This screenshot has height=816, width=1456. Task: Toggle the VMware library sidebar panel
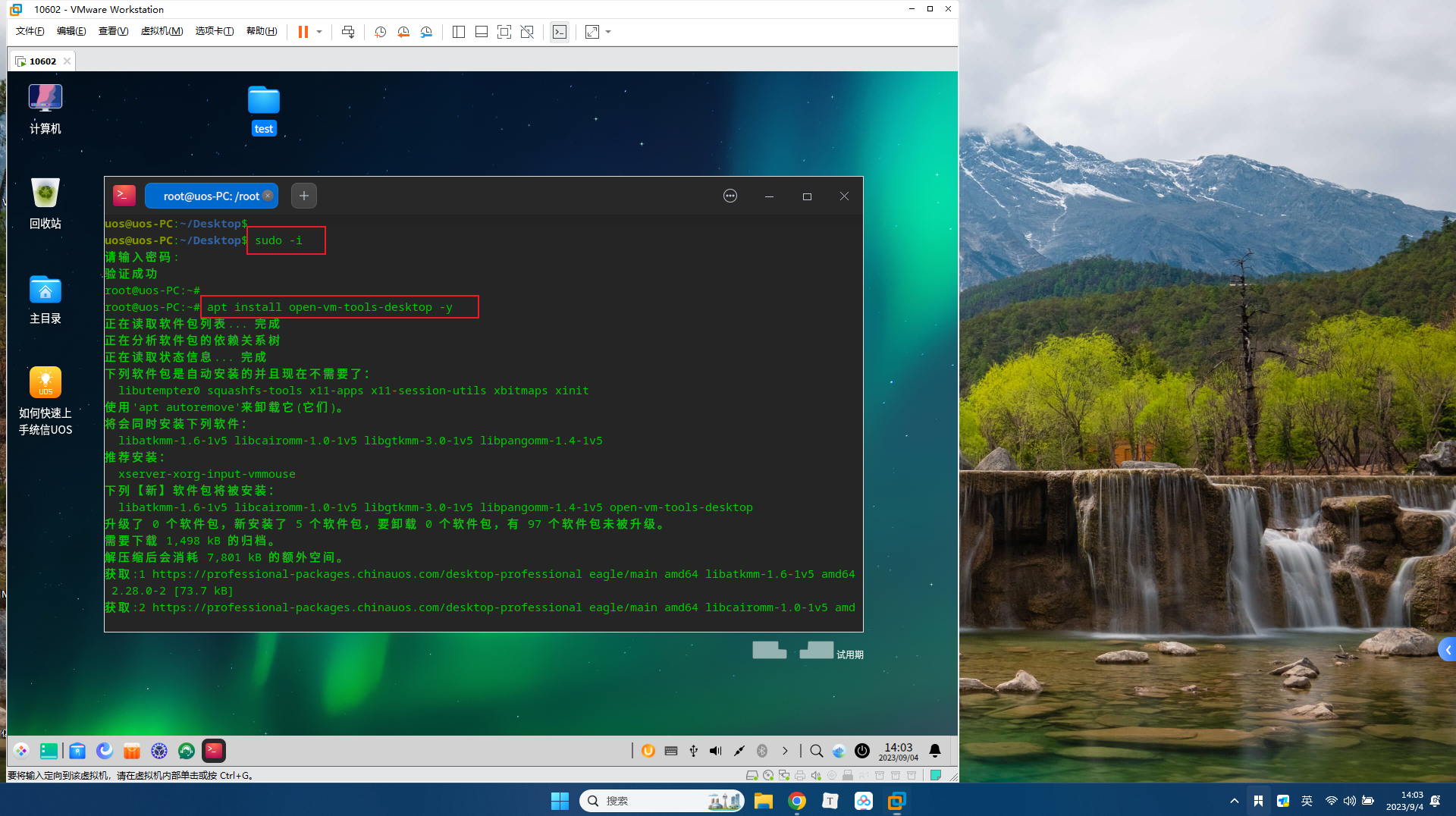pyautogui.click(x=459, y=32)
